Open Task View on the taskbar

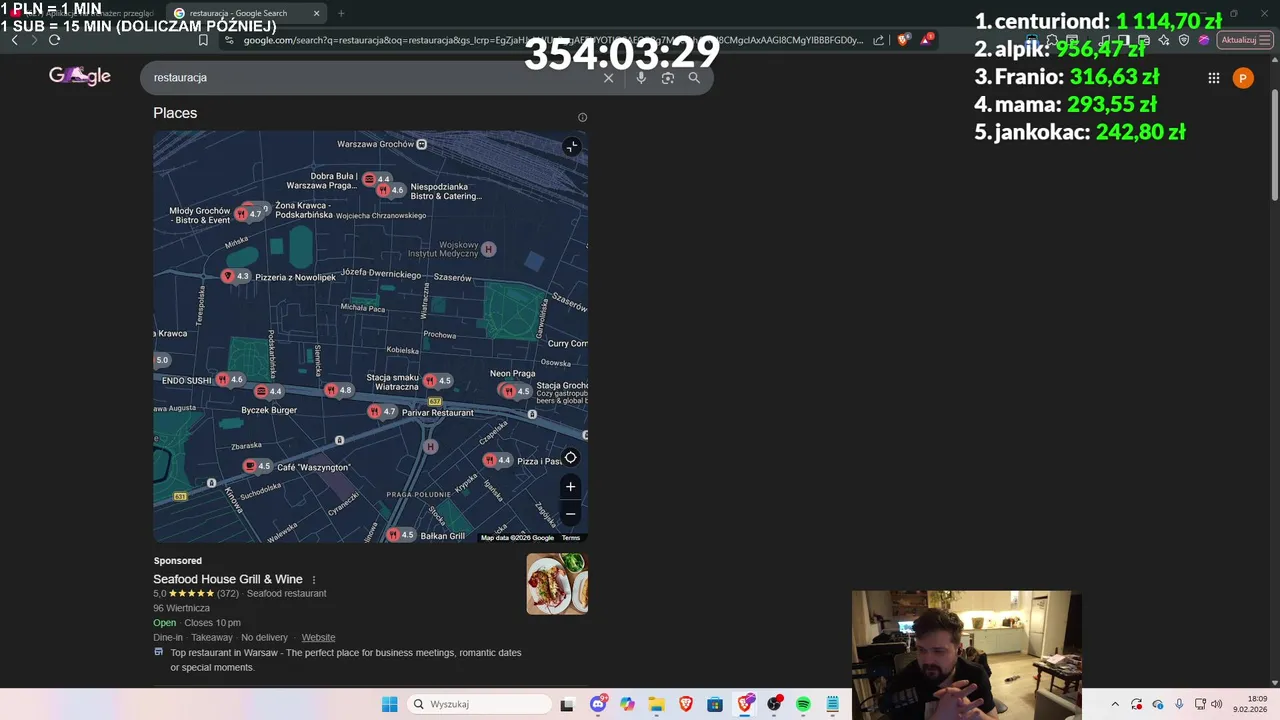point(567,704)
